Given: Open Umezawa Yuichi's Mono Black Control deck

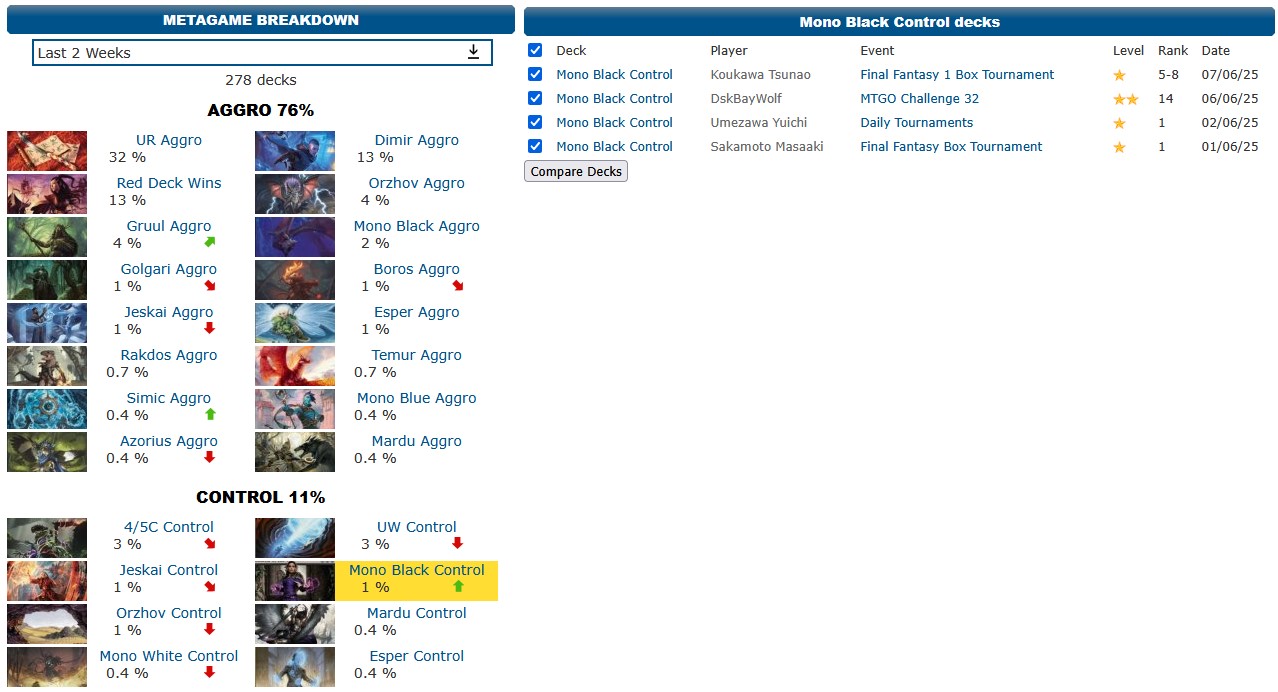Looking at the screenshot, I should [614, 122].
